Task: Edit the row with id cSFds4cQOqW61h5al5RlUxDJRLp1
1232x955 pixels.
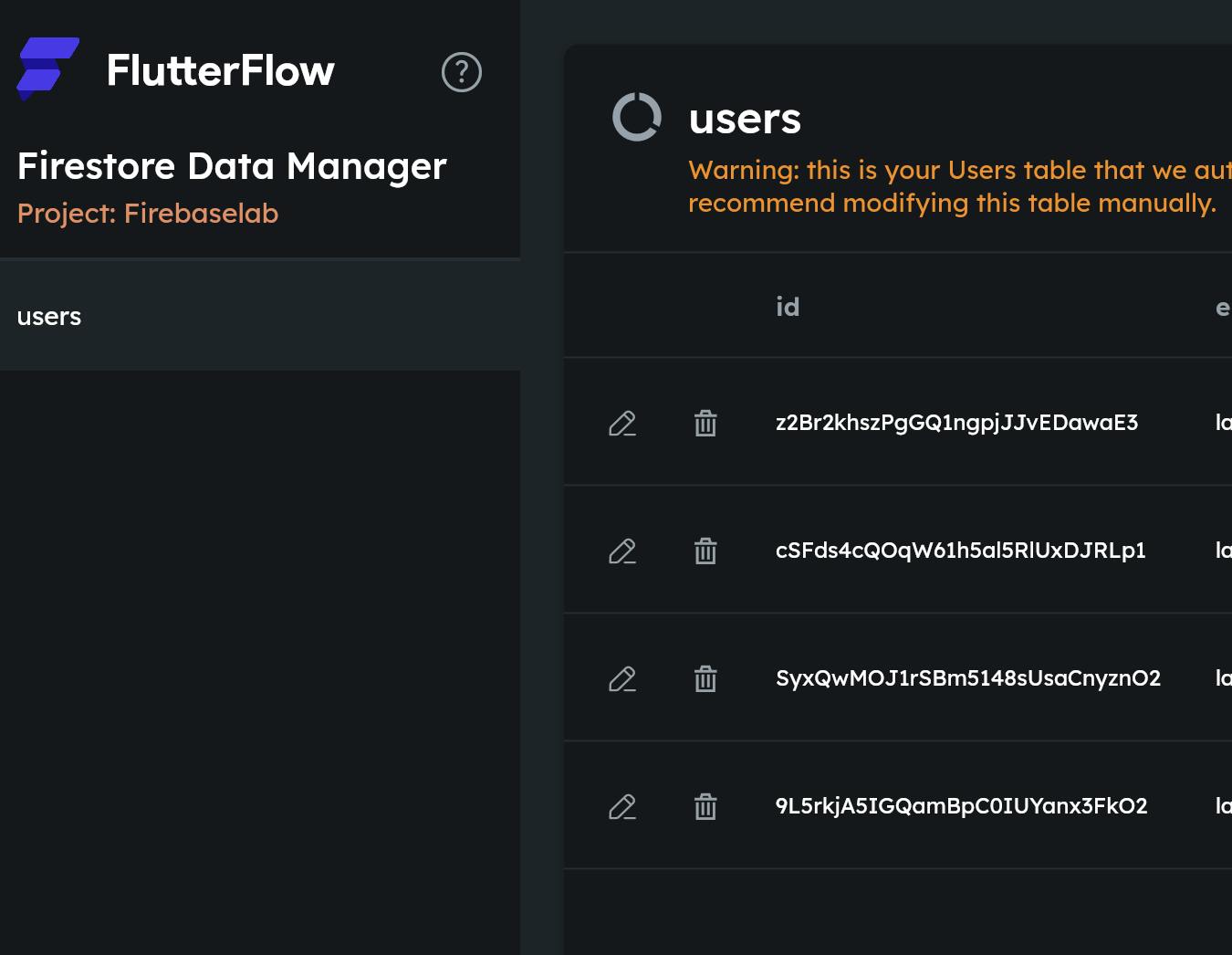Action: point(622,551)
